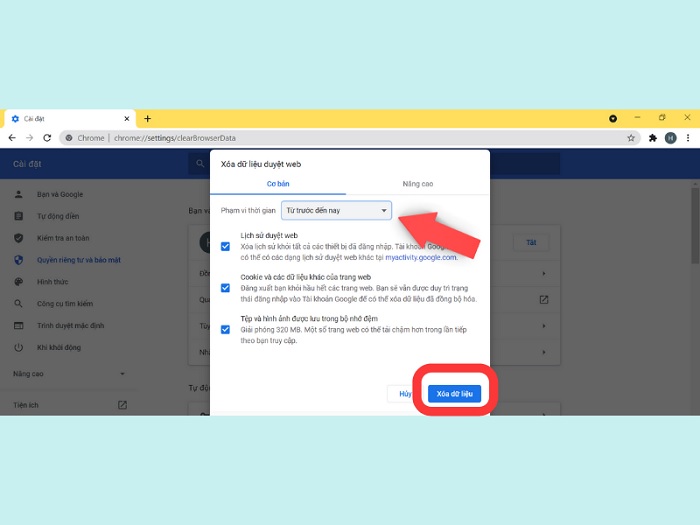
Task: Uncheck the 'Lịch sử duyệt web' checkbox
Action: tap(226, 246)
